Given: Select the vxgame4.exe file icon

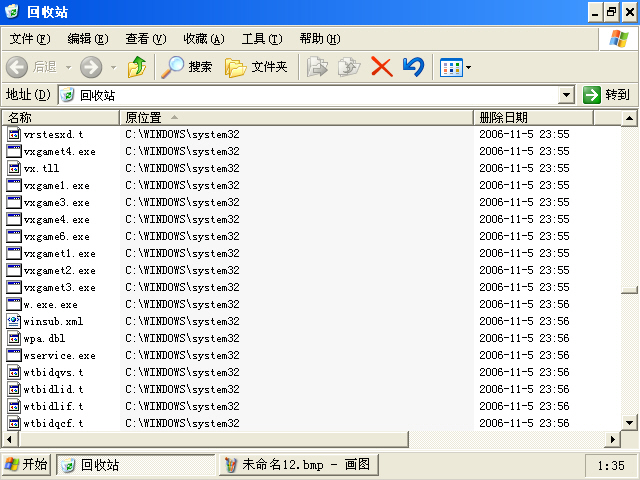Looking at the screenshot, I should pos(14,219).
